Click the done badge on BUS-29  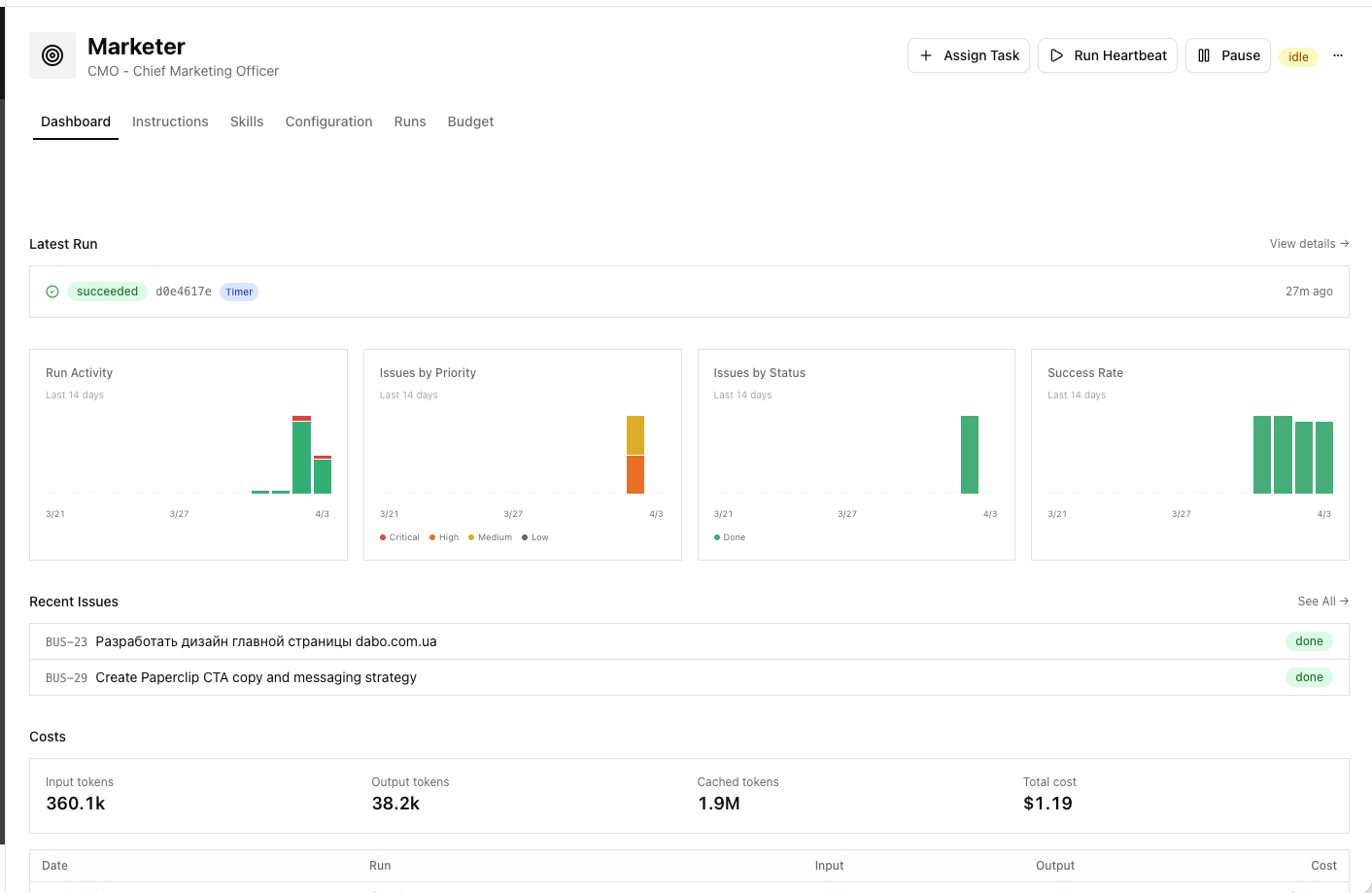(x=1309, y=677)
